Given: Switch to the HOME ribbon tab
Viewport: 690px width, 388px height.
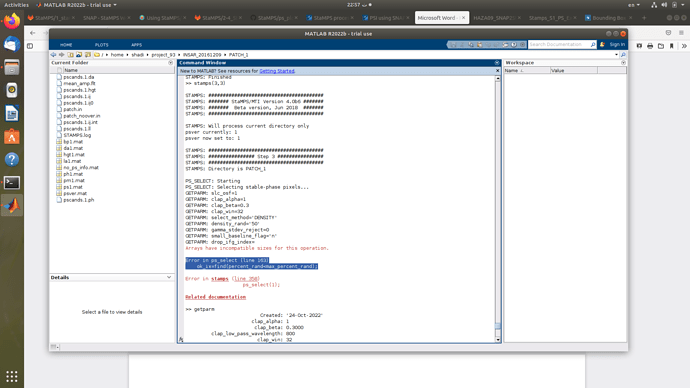Looking at the screenshot, I should coord(66,45).
